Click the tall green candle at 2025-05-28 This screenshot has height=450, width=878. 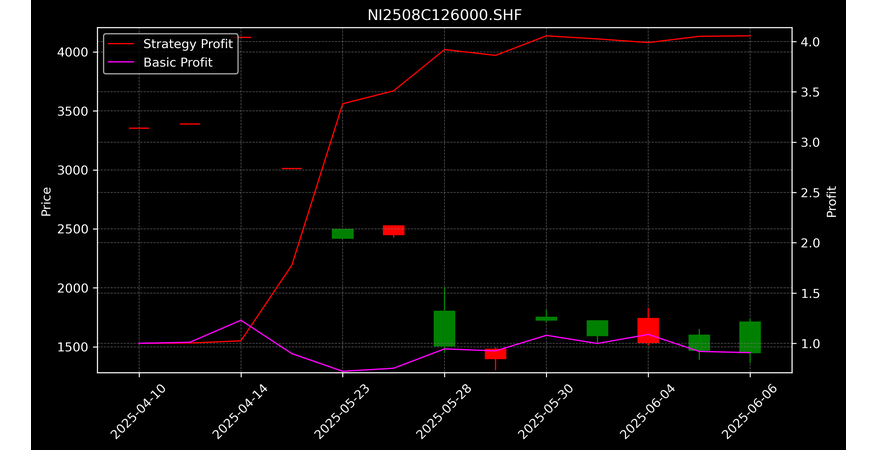click(x=445, y=329)
